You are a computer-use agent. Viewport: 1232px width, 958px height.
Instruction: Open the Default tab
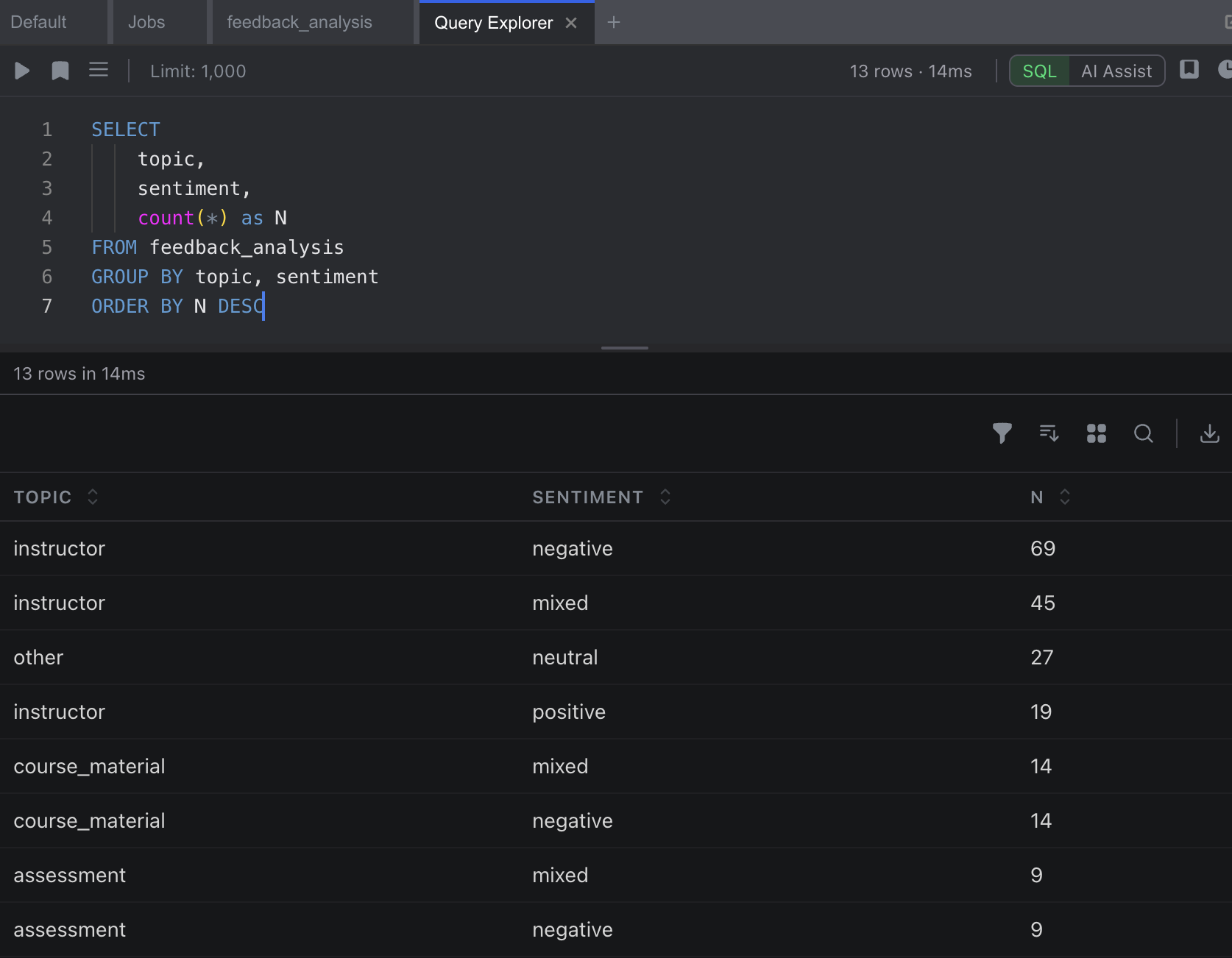38,22
